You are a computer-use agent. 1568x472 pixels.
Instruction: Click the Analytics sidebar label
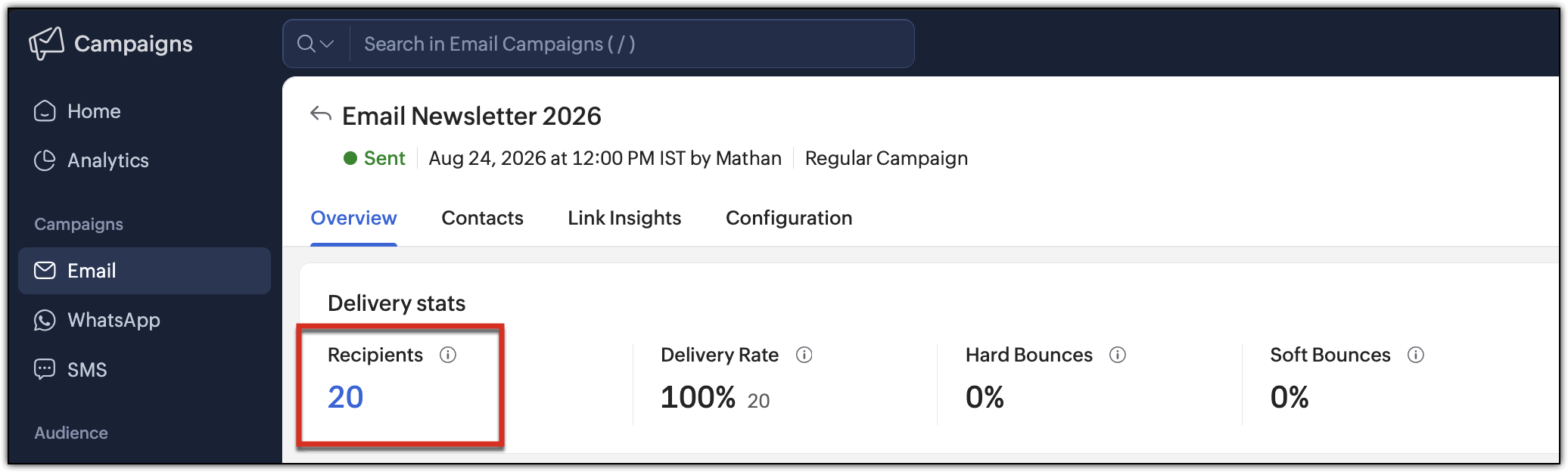pos(108,160)
